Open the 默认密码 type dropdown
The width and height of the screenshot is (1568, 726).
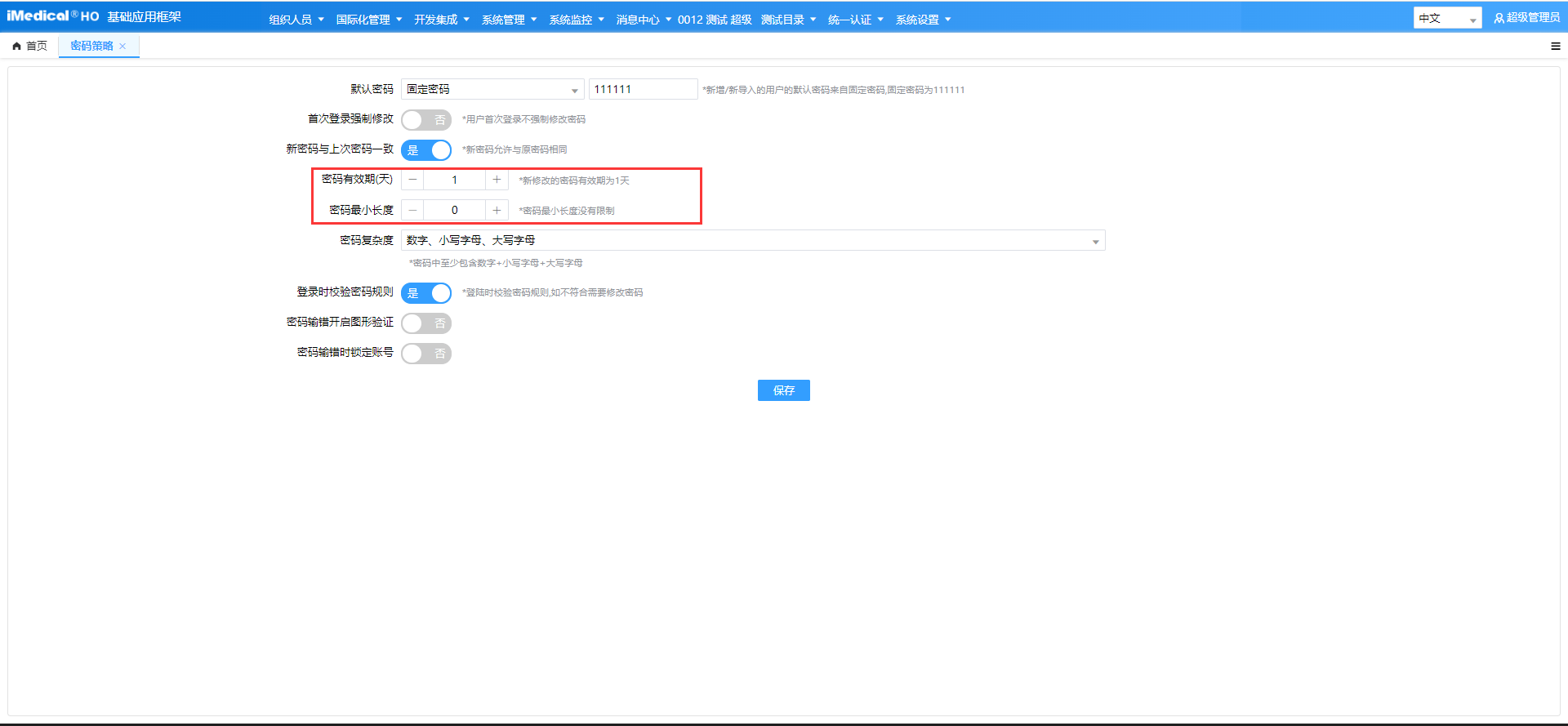coord(492,90)
